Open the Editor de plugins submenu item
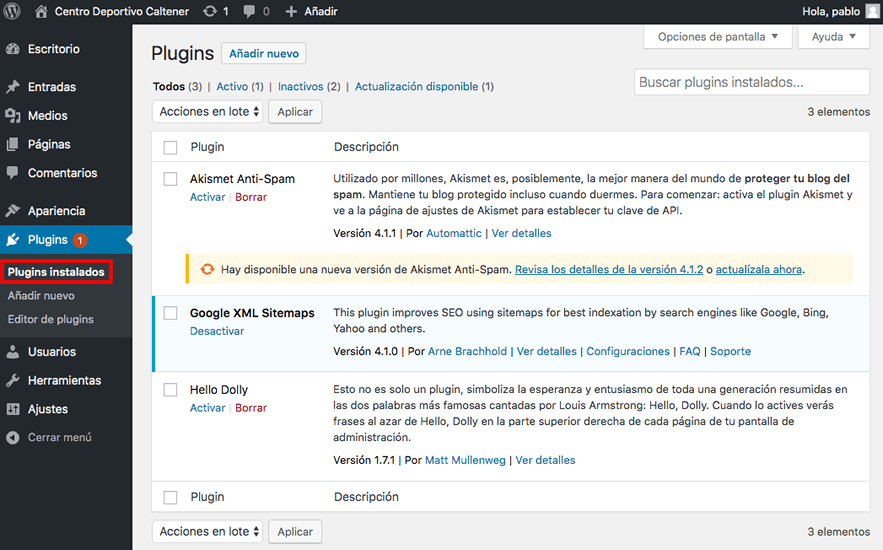 coord(51,319)
